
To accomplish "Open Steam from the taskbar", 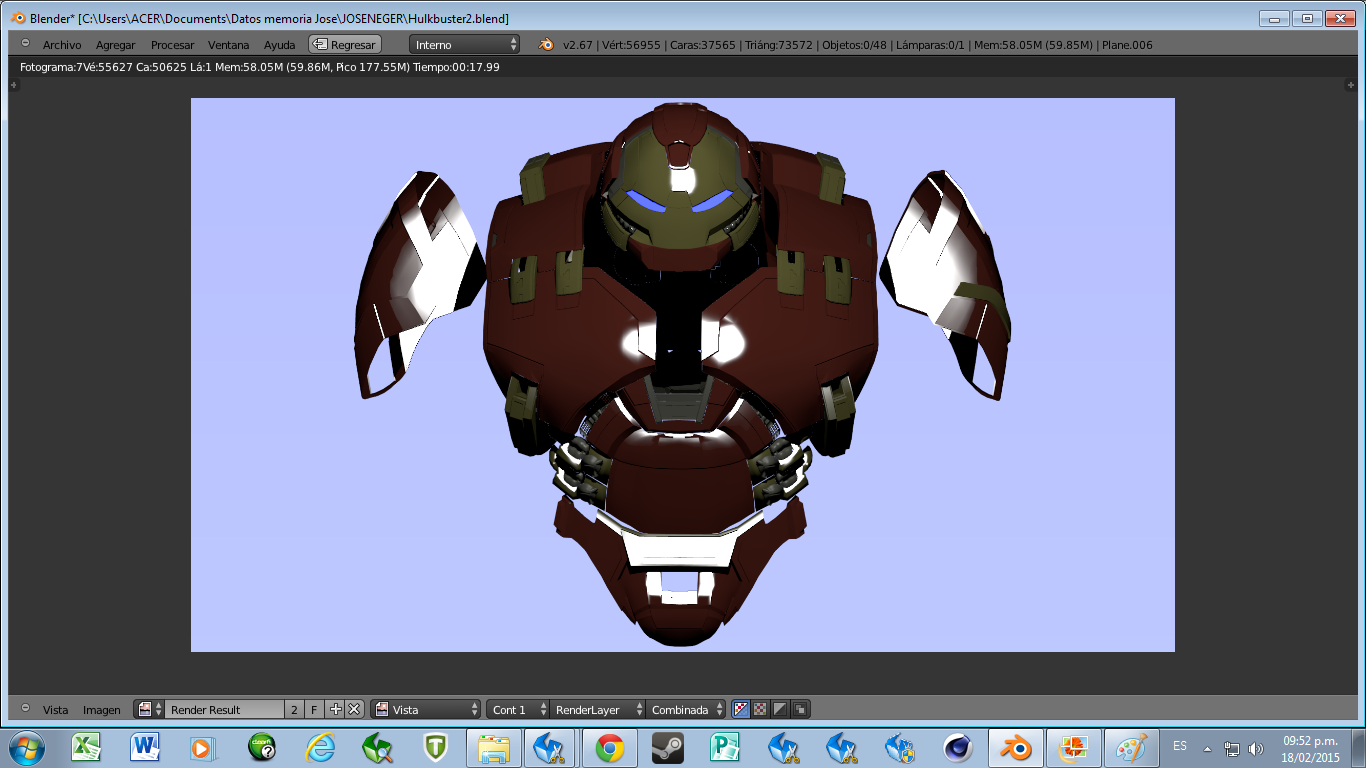I will [667, 748].
